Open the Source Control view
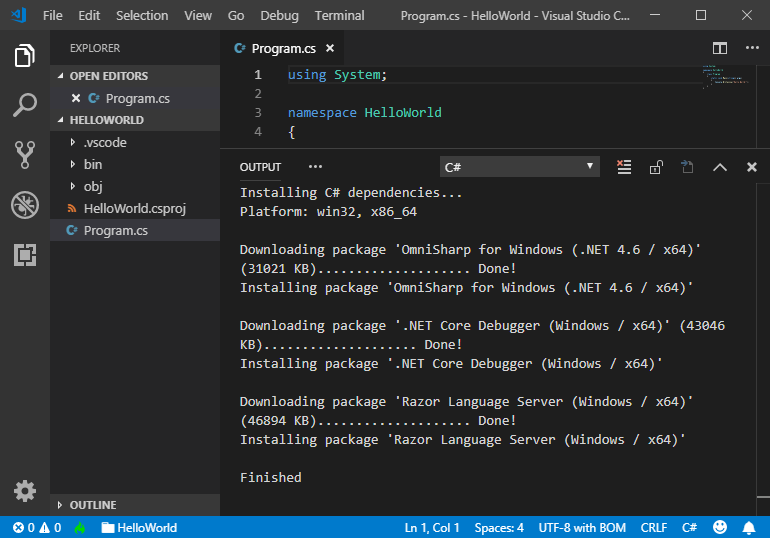Image resolution: width=770 pixels, height=538 pixels. 25,154
